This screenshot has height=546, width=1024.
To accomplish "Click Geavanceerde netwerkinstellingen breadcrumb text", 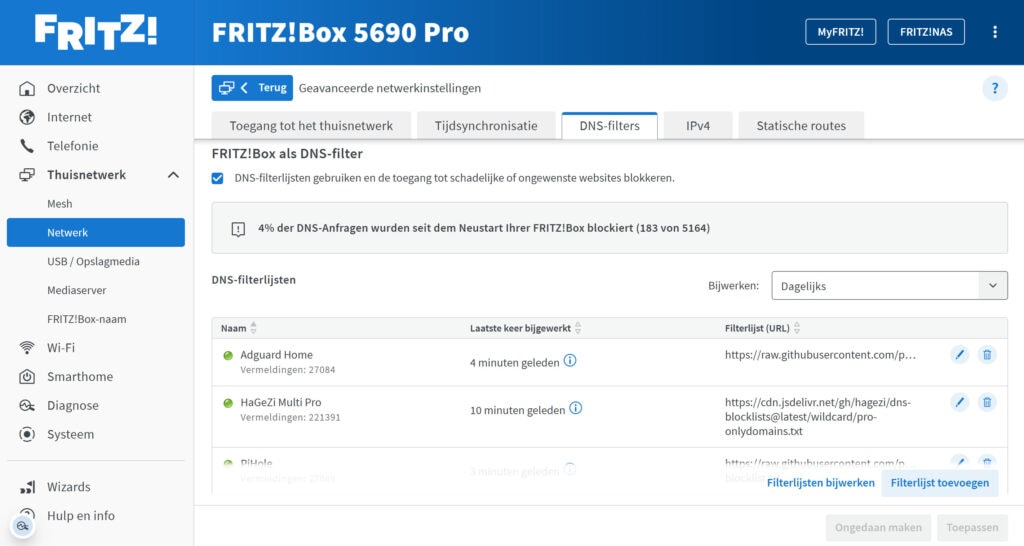I will pos(390,88).
